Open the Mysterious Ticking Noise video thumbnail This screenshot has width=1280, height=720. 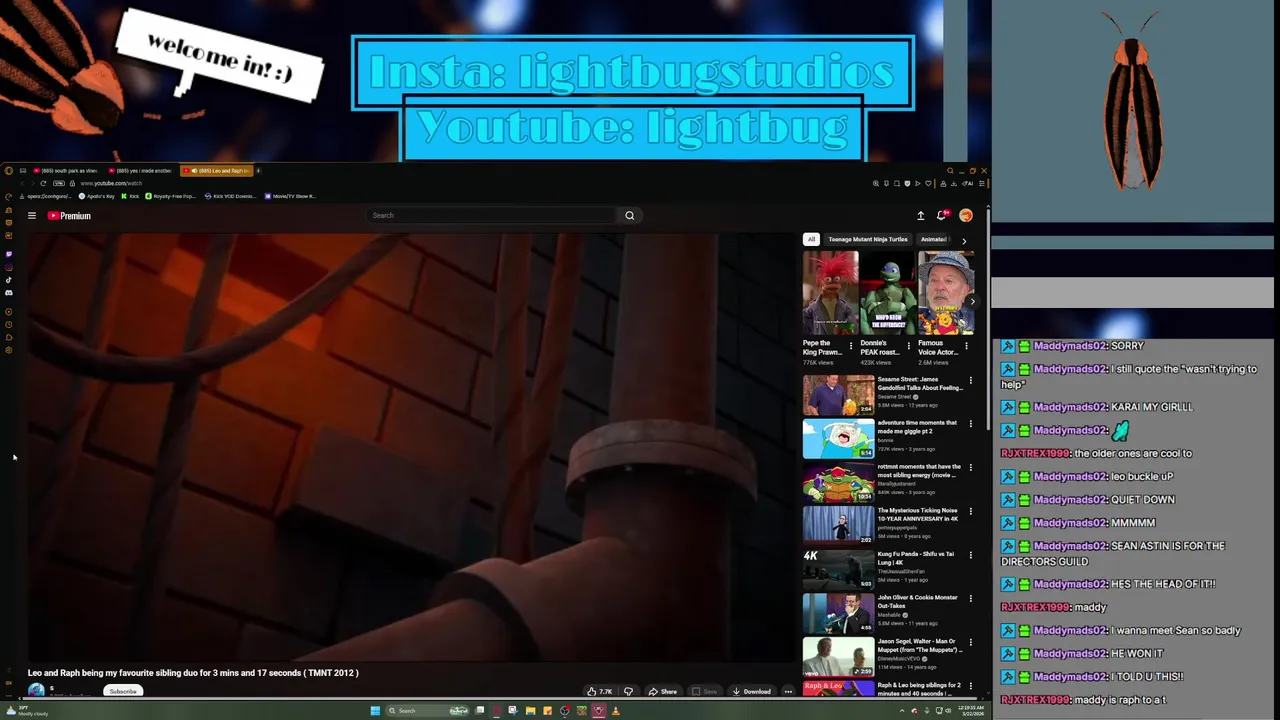838,526
